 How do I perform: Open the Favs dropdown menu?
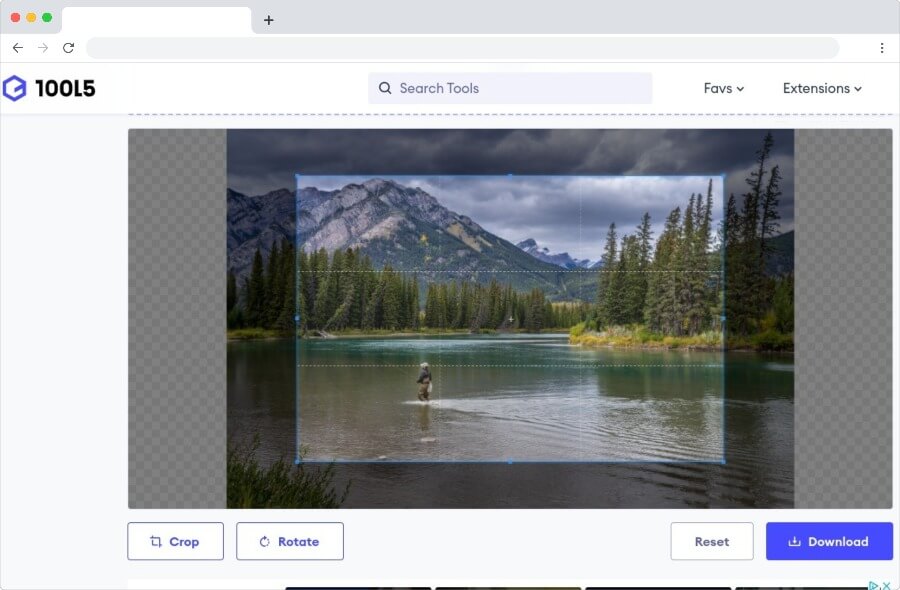click(x=723, y=88)
